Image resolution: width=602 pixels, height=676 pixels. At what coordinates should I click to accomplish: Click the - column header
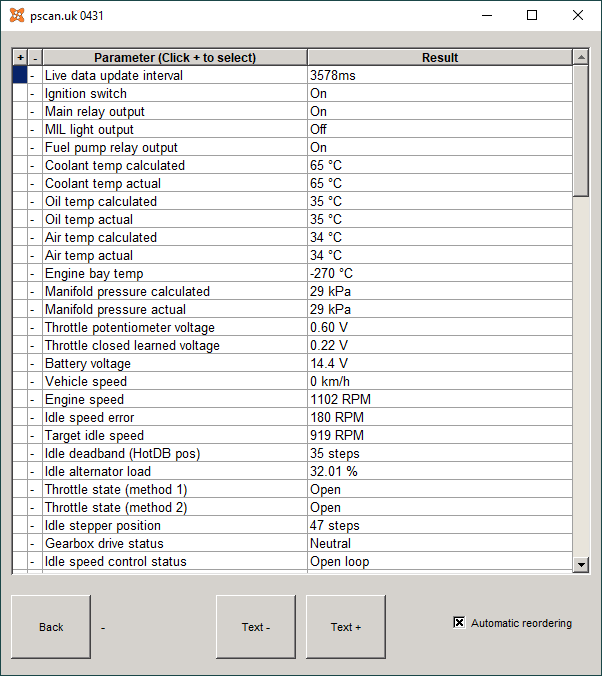coord(35,57)
